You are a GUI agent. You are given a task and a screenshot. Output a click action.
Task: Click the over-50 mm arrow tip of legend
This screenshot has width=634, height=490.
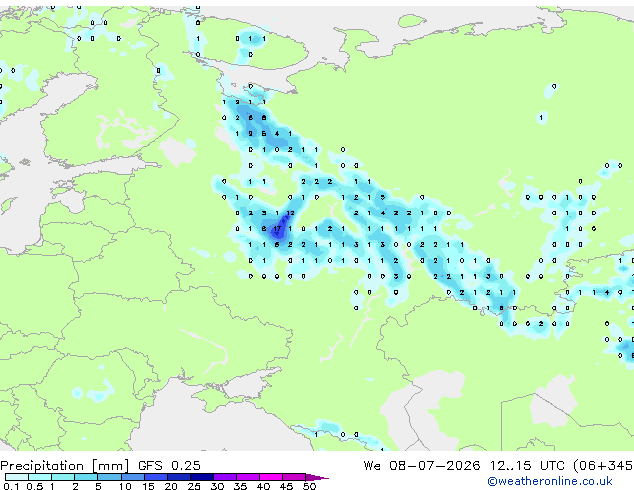pyautogui.click(x=317, y=477)
